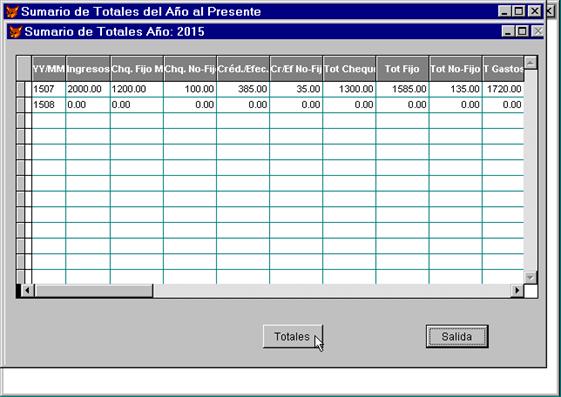Viewport: 561px width, 397px height.
Task: Close the Sumario de Totales del Año al Presente window
Action: 535,11
